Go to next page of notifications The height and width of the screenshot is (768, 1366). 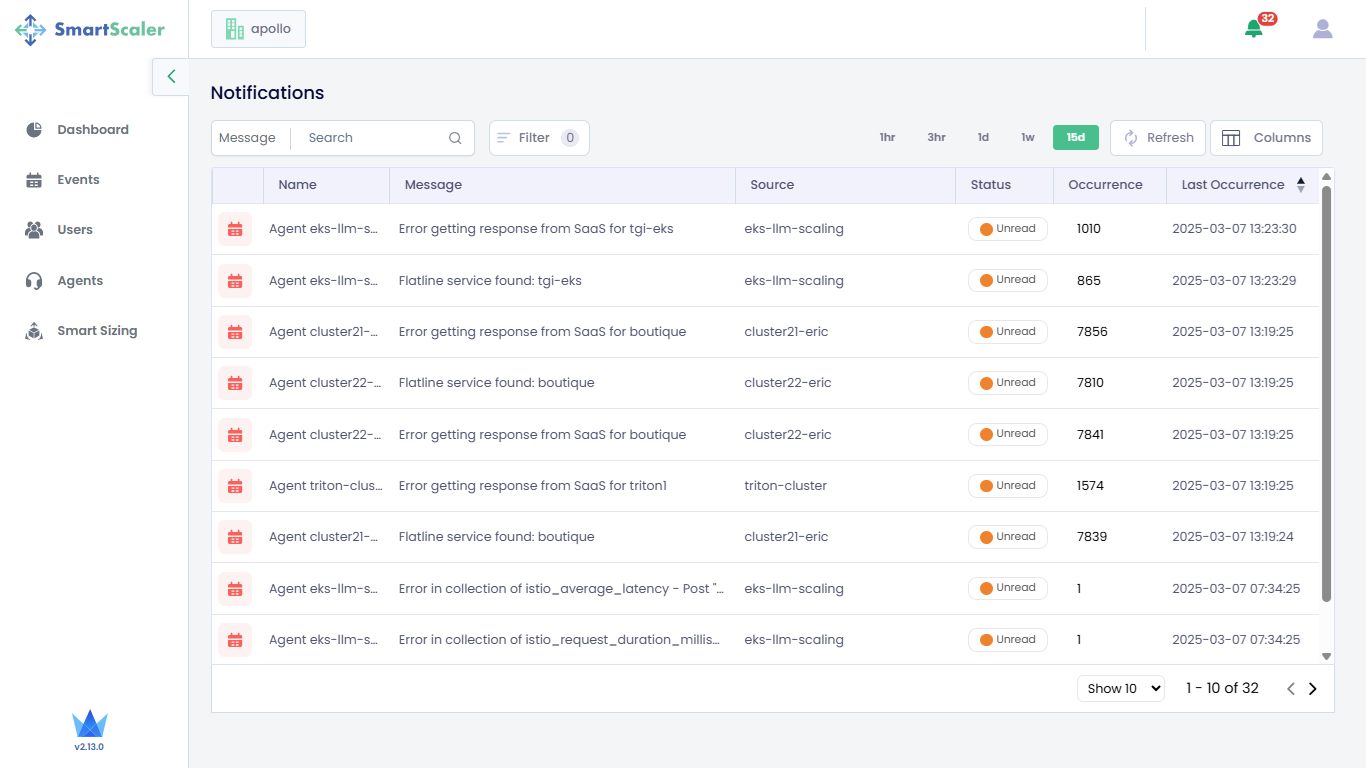pos(1313,689)
